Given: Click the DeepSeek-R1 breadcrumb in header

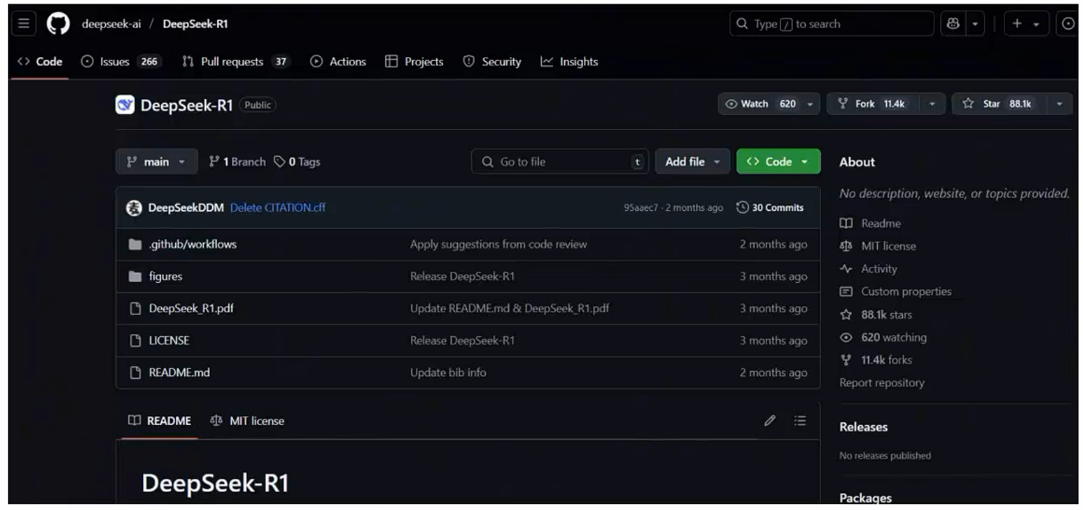Looking at the screenshot, I should tap(195, 24).
